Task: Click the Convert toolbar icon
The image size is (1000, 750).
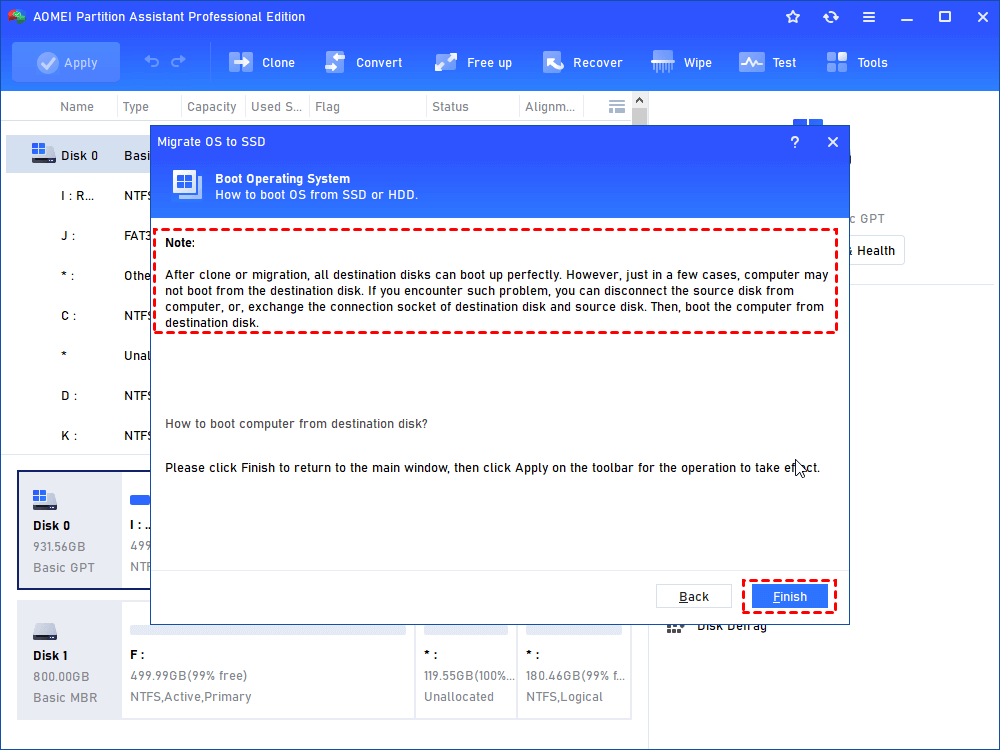Action: 335,62
